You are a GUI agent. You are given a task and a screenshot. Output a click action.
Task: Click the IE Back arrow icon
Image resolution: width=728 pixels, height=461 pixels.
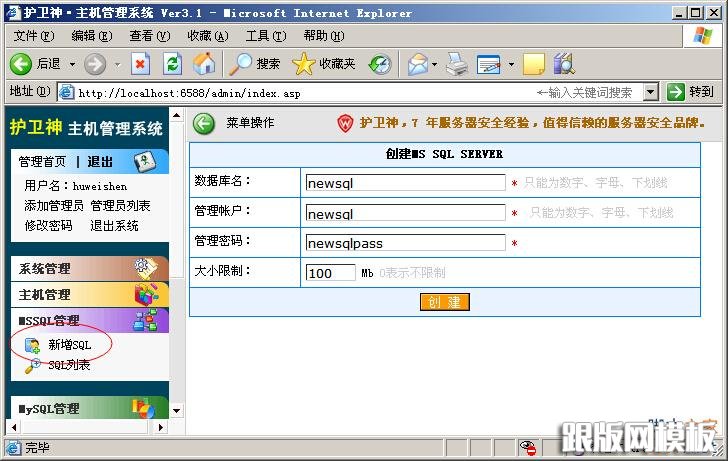pyautogui.click(x=20, y=64)
